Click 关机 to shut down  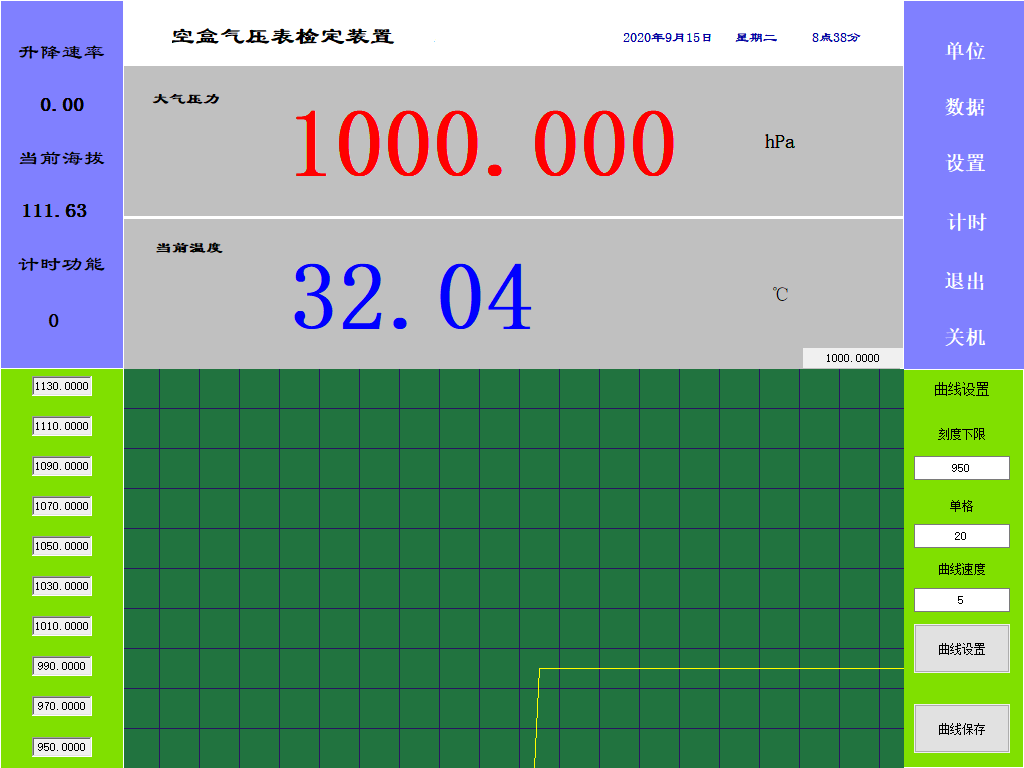pos(965,337)
